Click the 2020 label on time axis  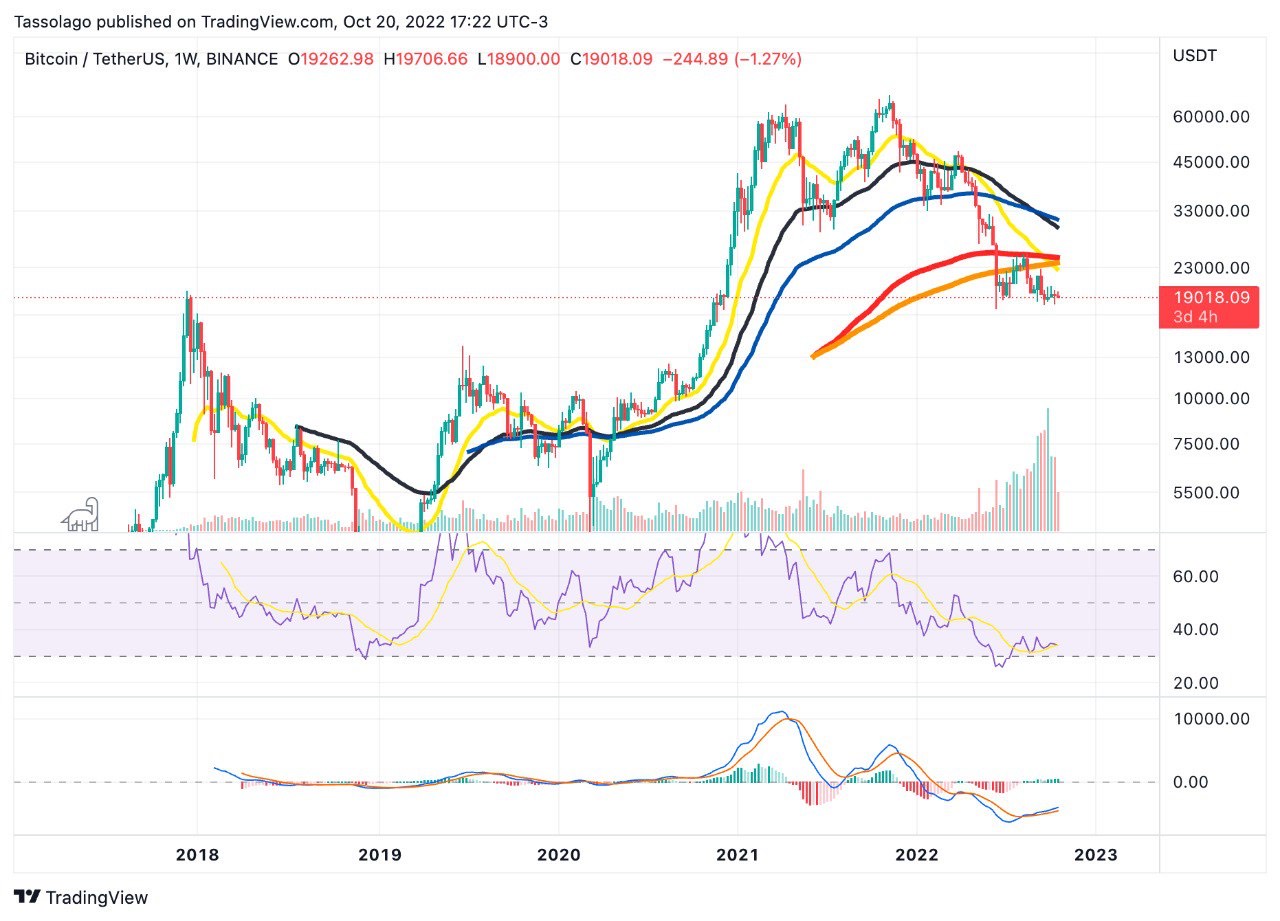[558, 856]
